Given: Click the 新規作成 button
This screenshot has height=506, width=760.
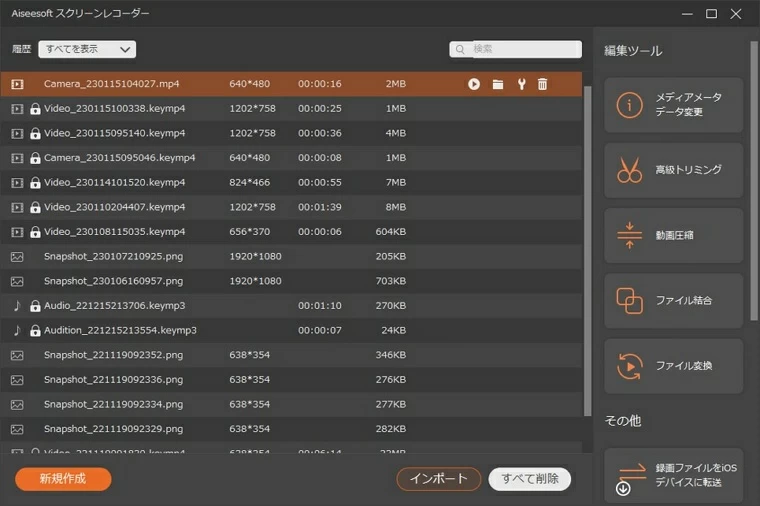Looking at the screenshot, I should pyautogui.click(x=63, y=479).
